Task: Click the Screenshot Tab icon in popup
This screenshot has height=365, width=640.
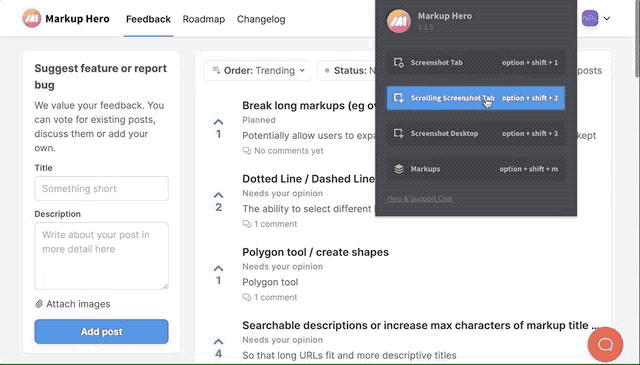Action: point(398,62)
